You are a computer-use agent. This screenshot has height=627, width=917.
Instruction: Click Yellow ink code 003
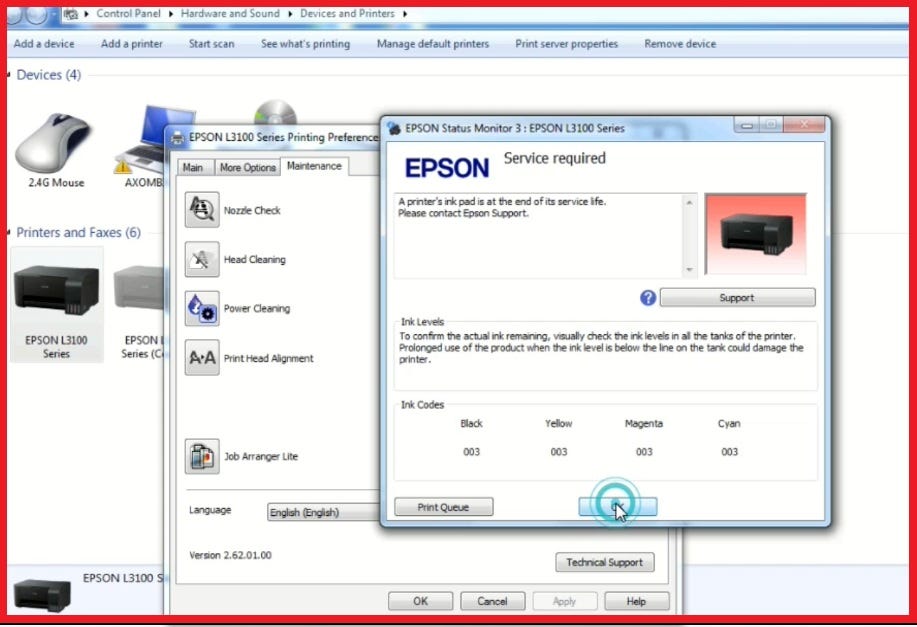[x=559, y=452]
